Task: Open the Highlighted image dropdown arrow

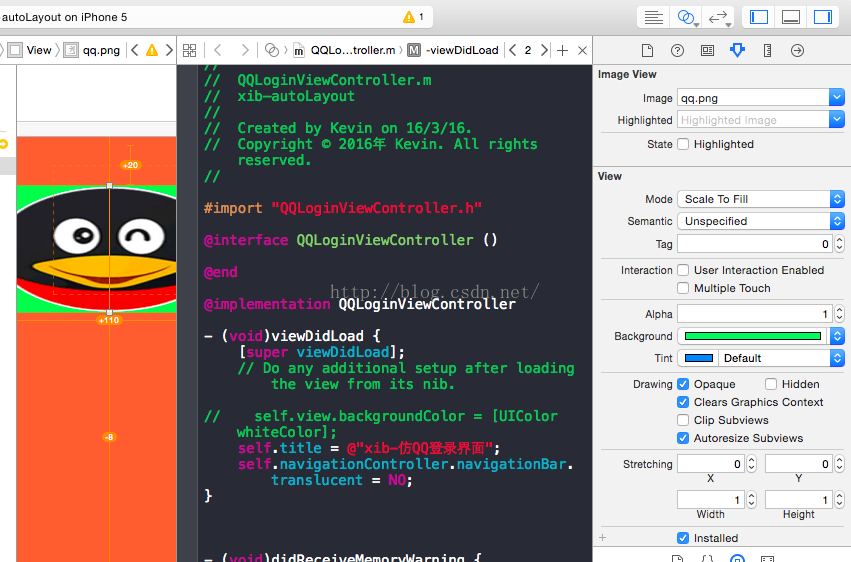Action: [837, 119]
